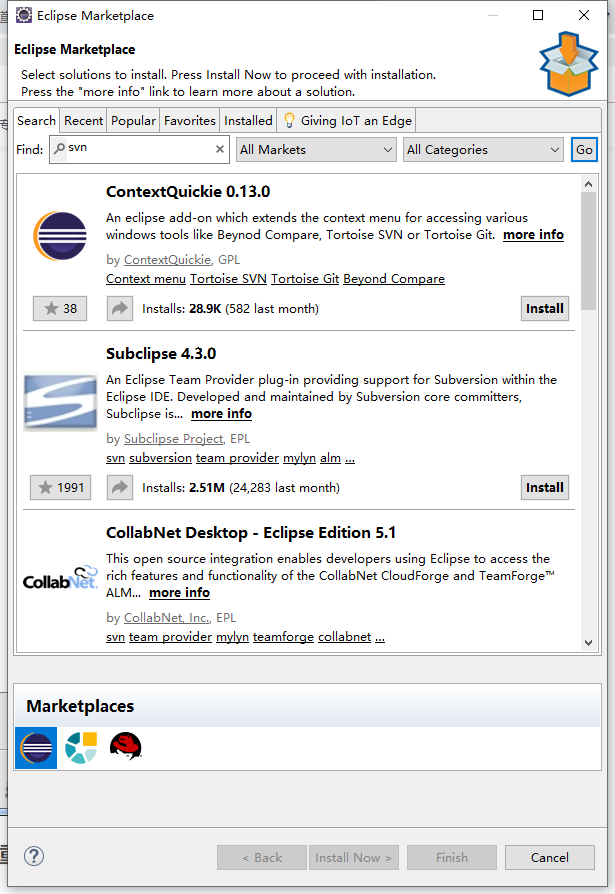Click the Find search input field
Viewport: 615px width, 894px height.
[x=139, y=149]
